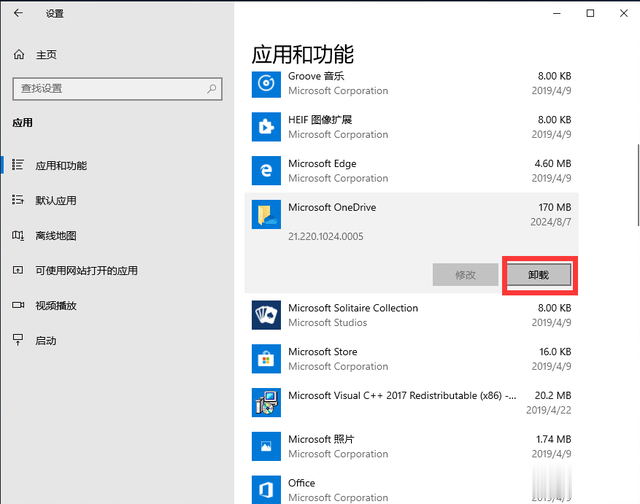The height and width of the screenshot is (504, 640).
Task: Click the 16.0 KB size value
Action: 555,352
